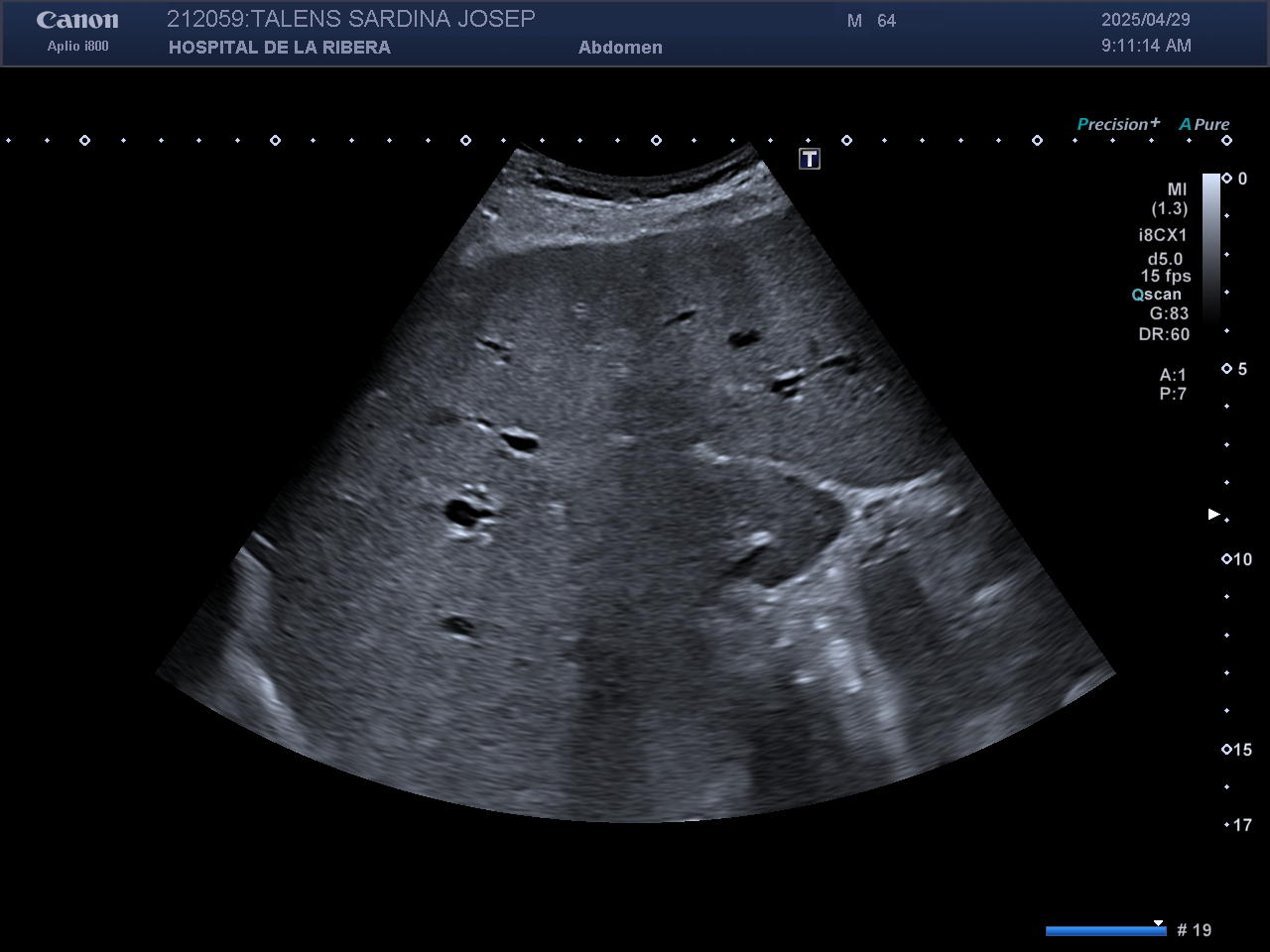The height and width of the screenshot is (952, 1270).
Task: Click the d5.0 parameter readout
Action: click(x=1165, y=259)
